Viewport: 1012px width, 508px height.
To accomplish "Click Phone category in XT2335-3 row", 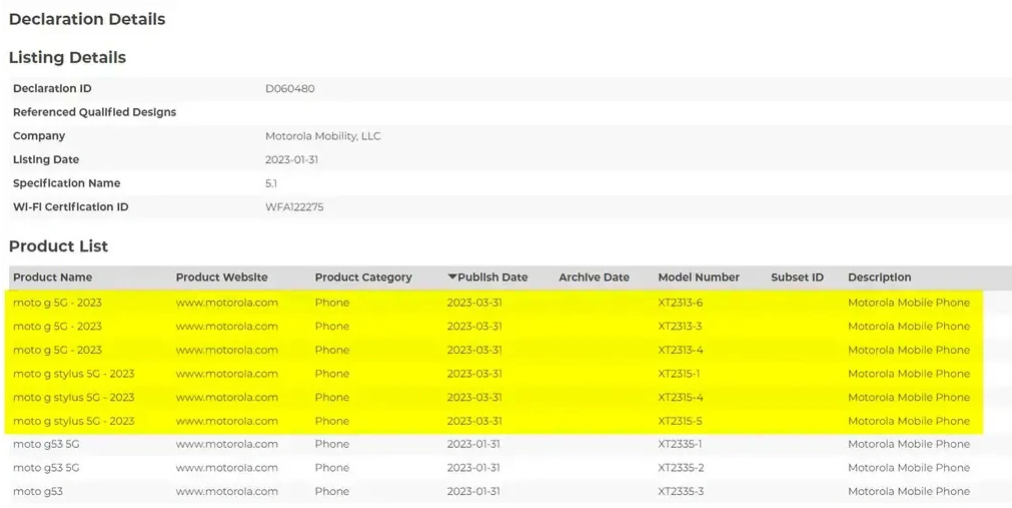I will (332, 491).
